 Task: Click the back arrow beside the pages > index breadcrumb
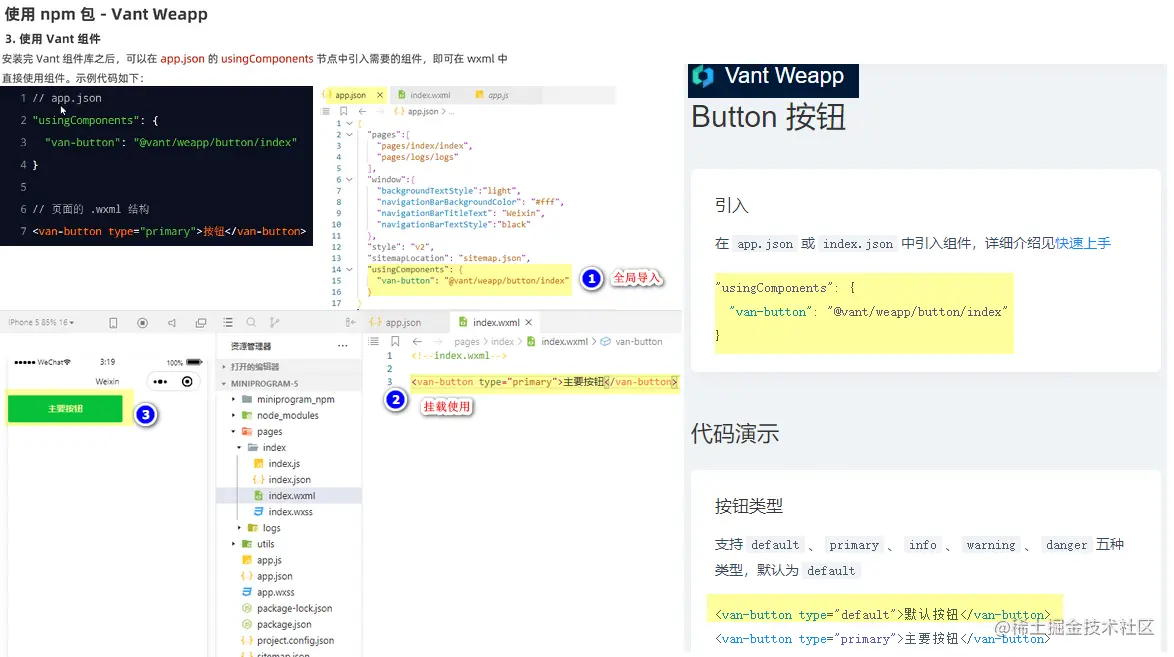417,342
